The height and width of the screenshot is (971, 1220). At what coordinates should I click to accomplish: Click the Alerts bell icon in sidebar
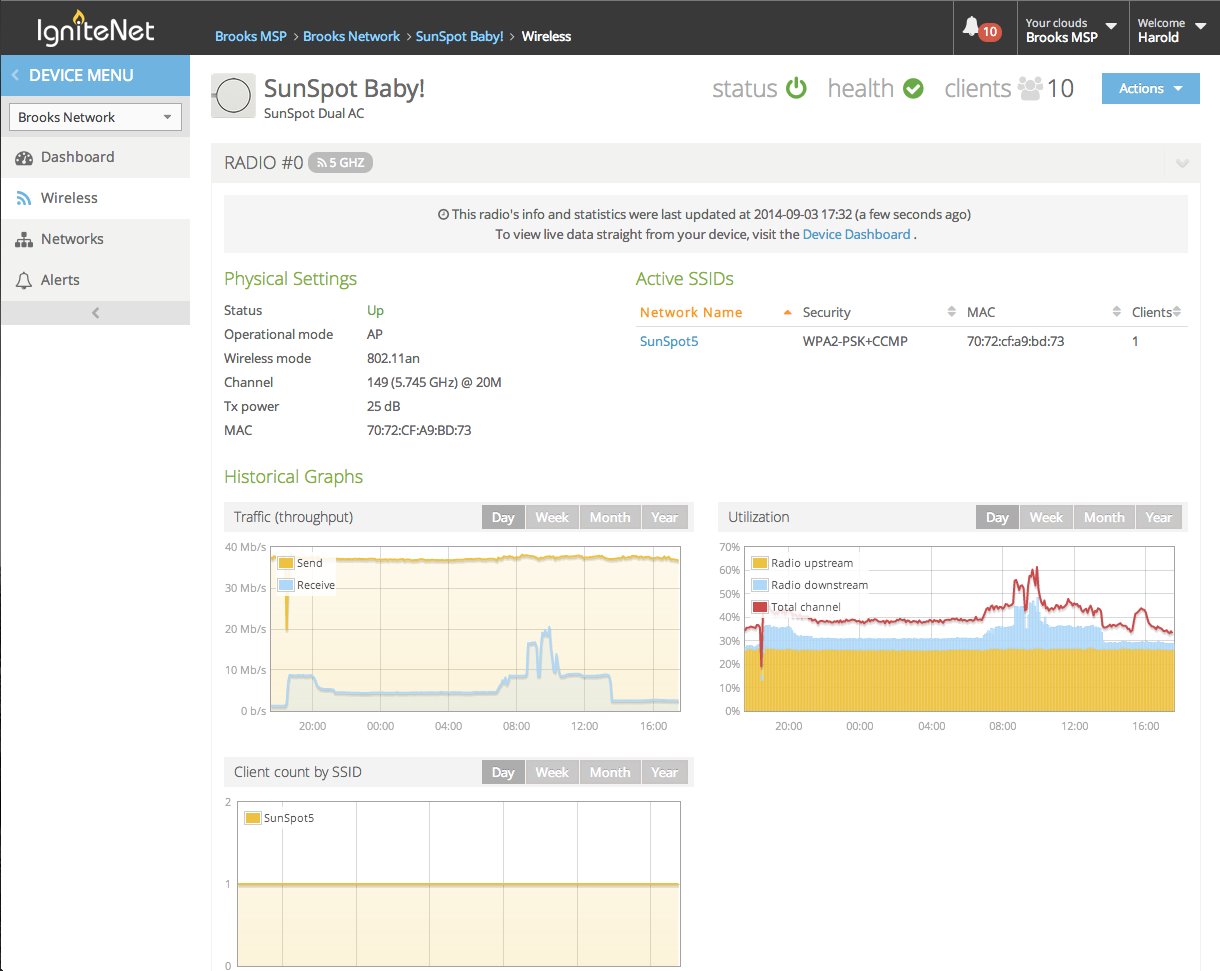[x=24, y=281]
